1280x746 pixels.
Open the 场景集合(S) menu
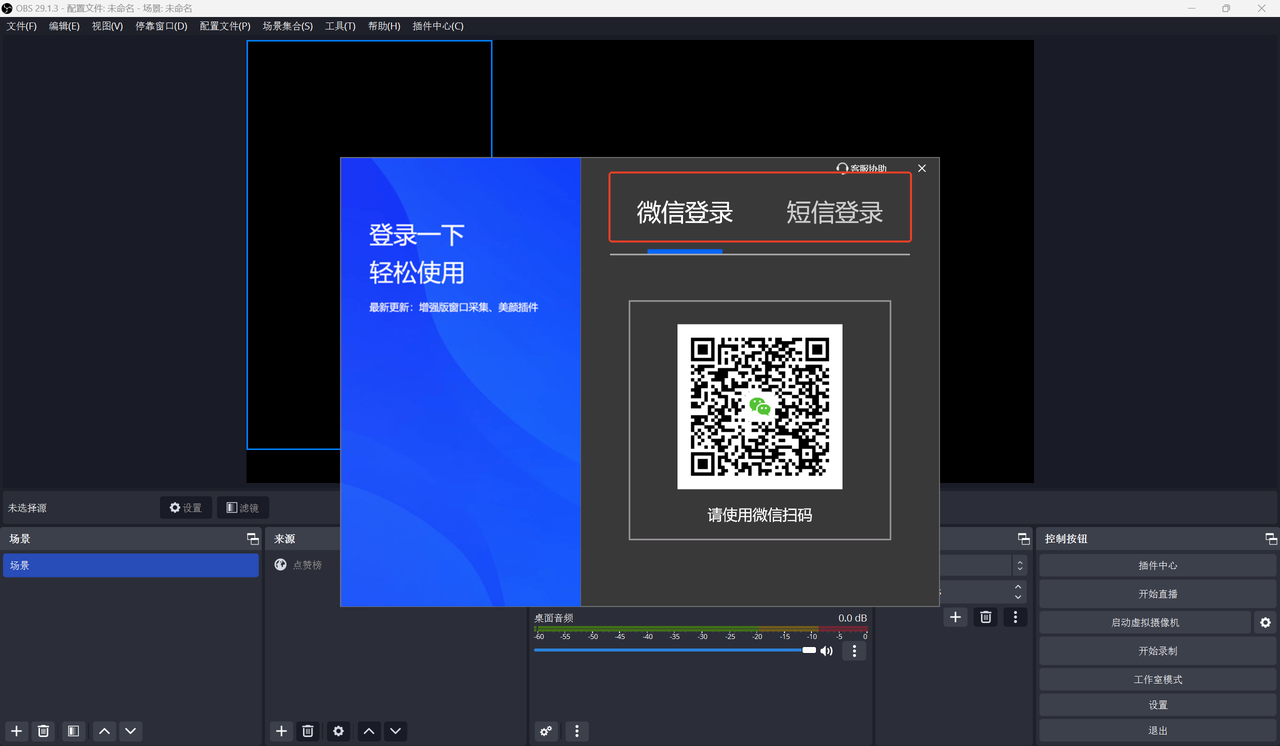(x=287, y=26)
